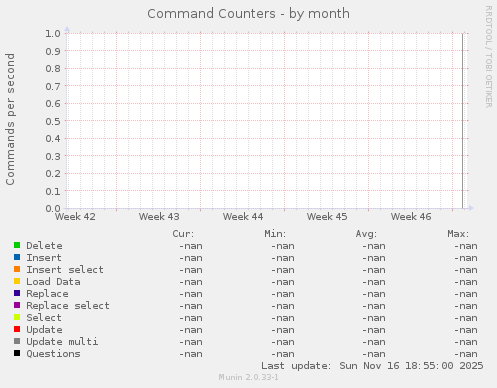Click the 'Cur:' column header
The height and width of the screenshot is (388, 497).
[x=183, y=234]
